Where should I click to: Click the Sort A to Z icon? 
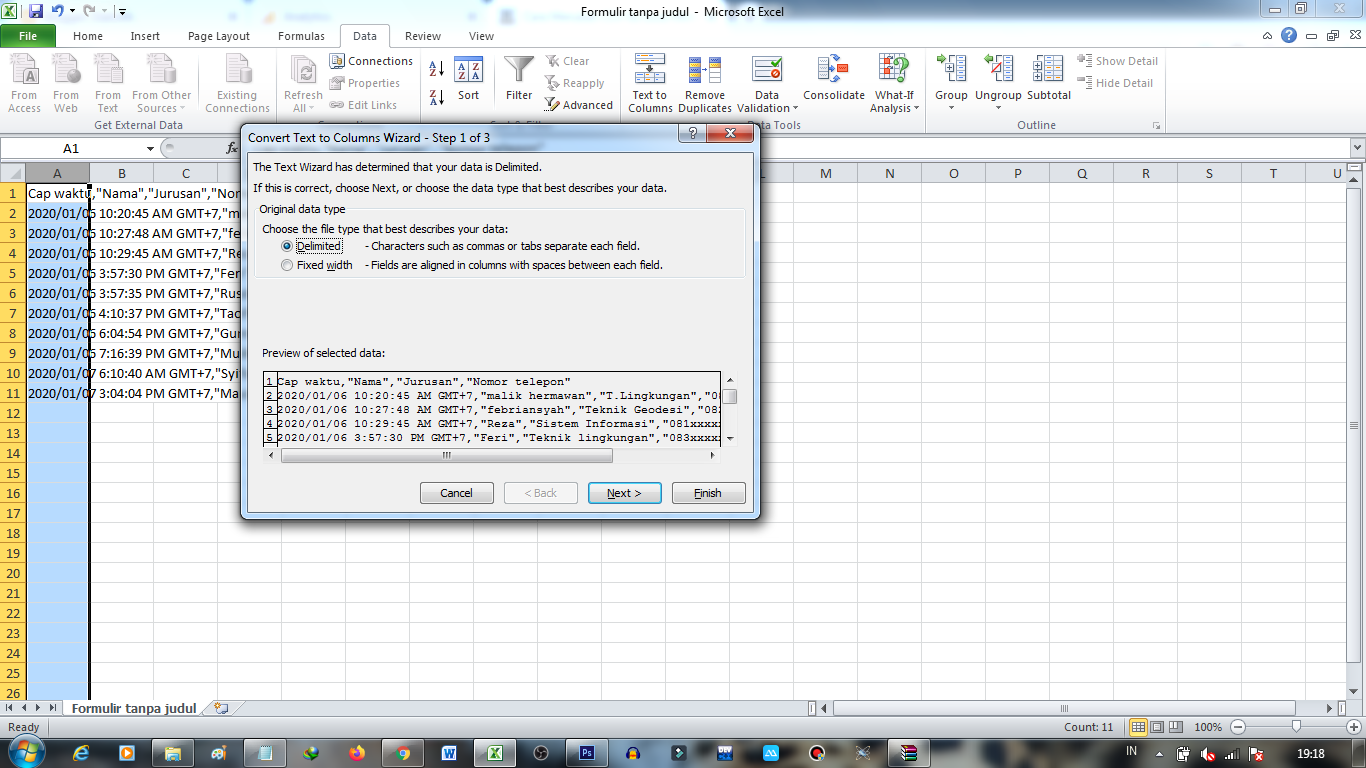coord(436,66)
